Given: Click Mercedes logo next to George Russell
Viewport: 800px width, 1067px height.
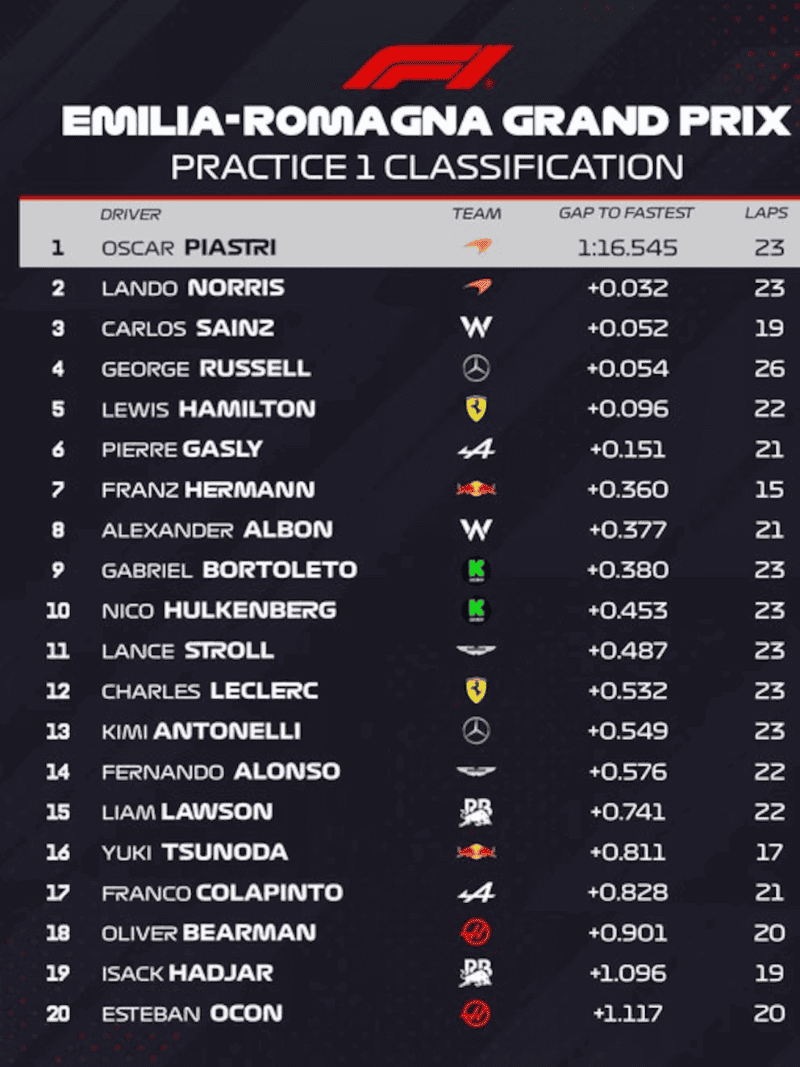Looking at the screenshot, I should pos(476,369).
